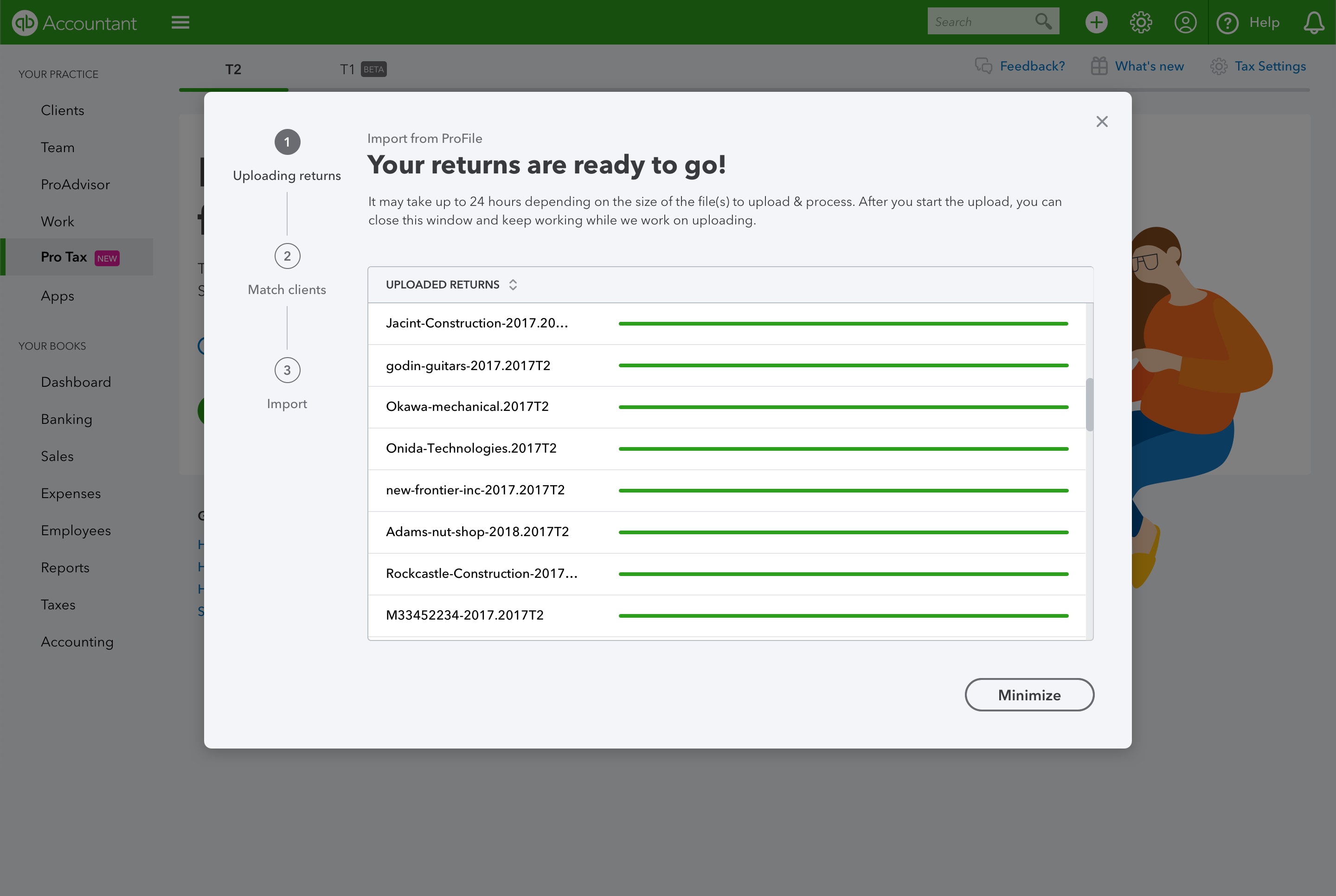Open Employees in the sidebar
Screen dimensions: 1336x896
point(76,531)
